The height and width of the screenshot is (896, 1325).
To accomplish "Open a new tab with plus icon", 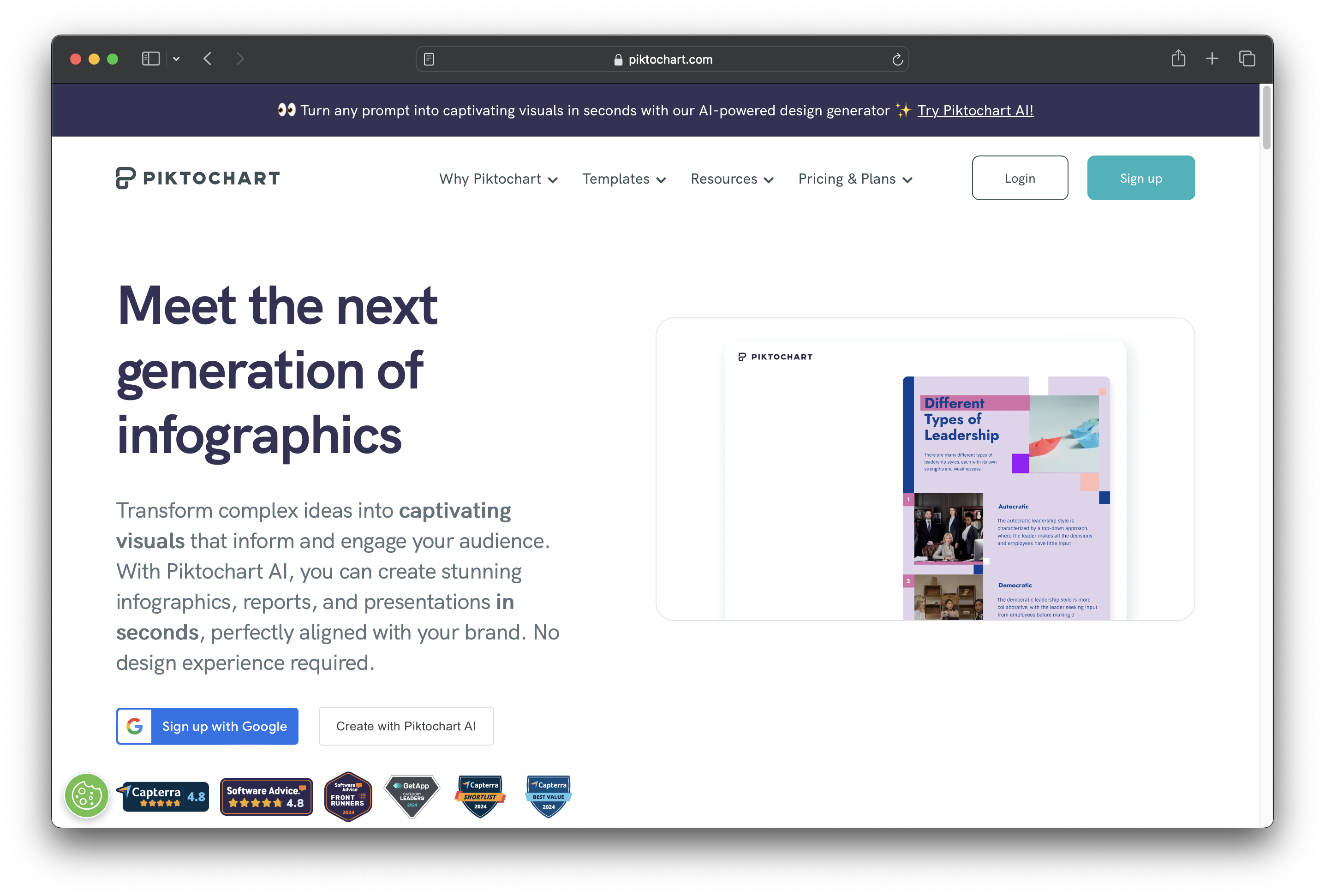I will click(1212, 59).
